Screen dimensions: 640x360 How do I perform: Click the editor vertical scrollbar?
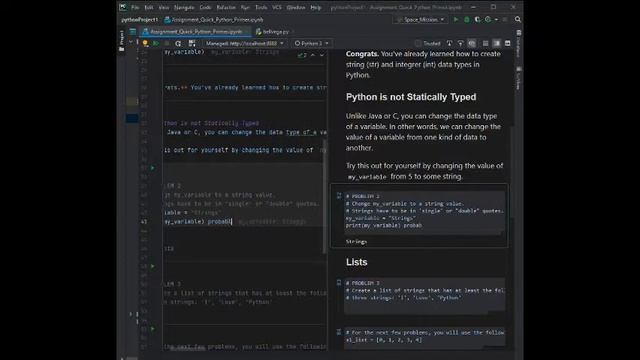(x=325, y=196)
